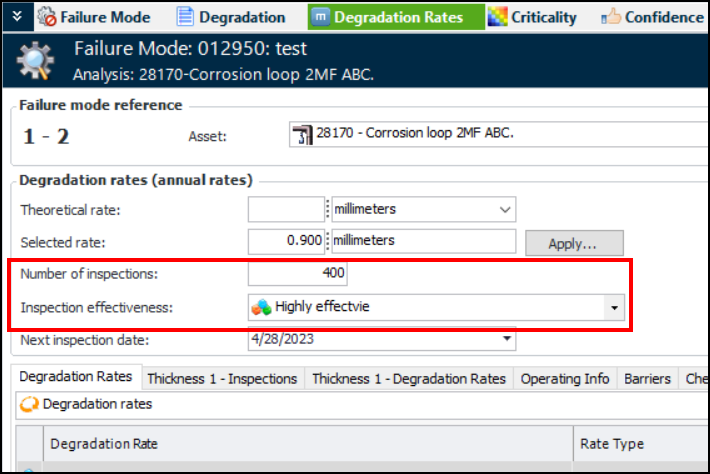Viewport: 710px width, 474px height.
Task: Open the theoretical rate units dropdown
Action: 503,210
